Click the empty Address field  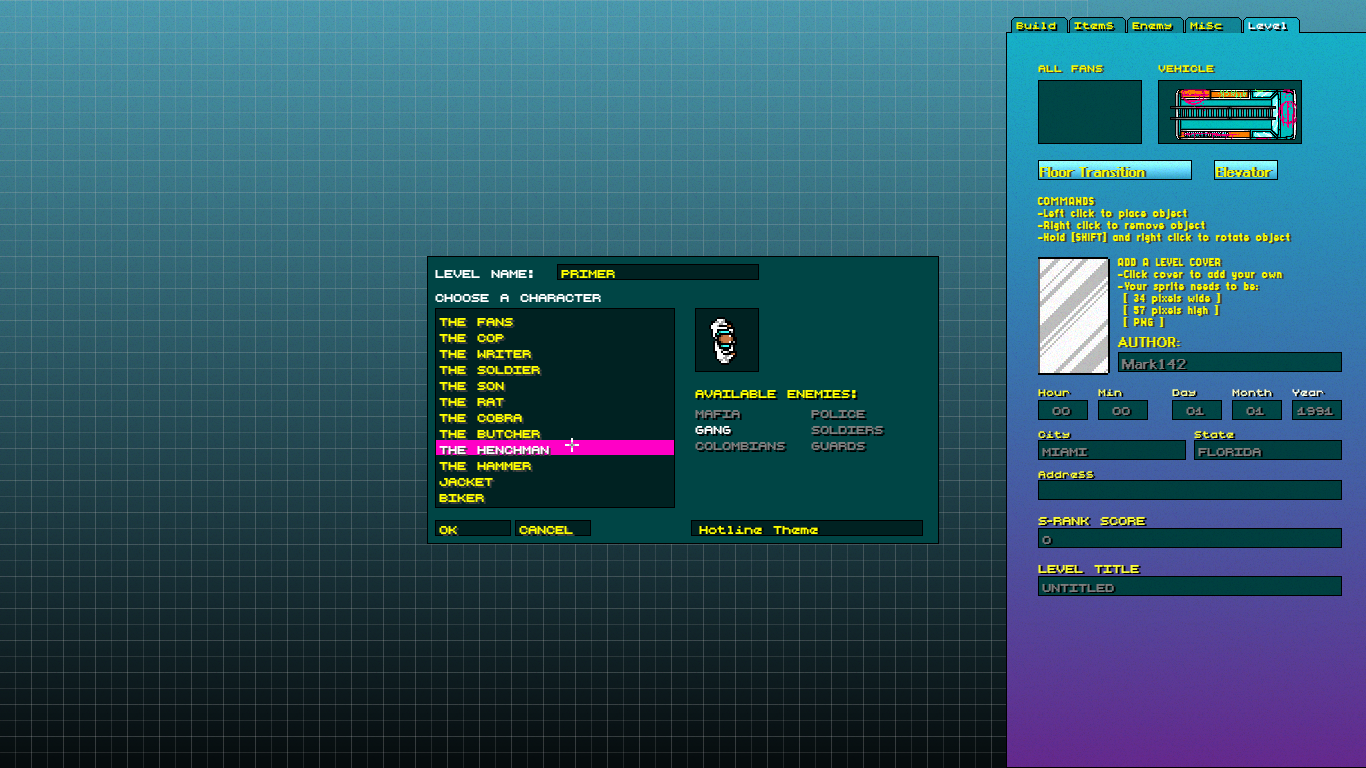click(1190, 490)
